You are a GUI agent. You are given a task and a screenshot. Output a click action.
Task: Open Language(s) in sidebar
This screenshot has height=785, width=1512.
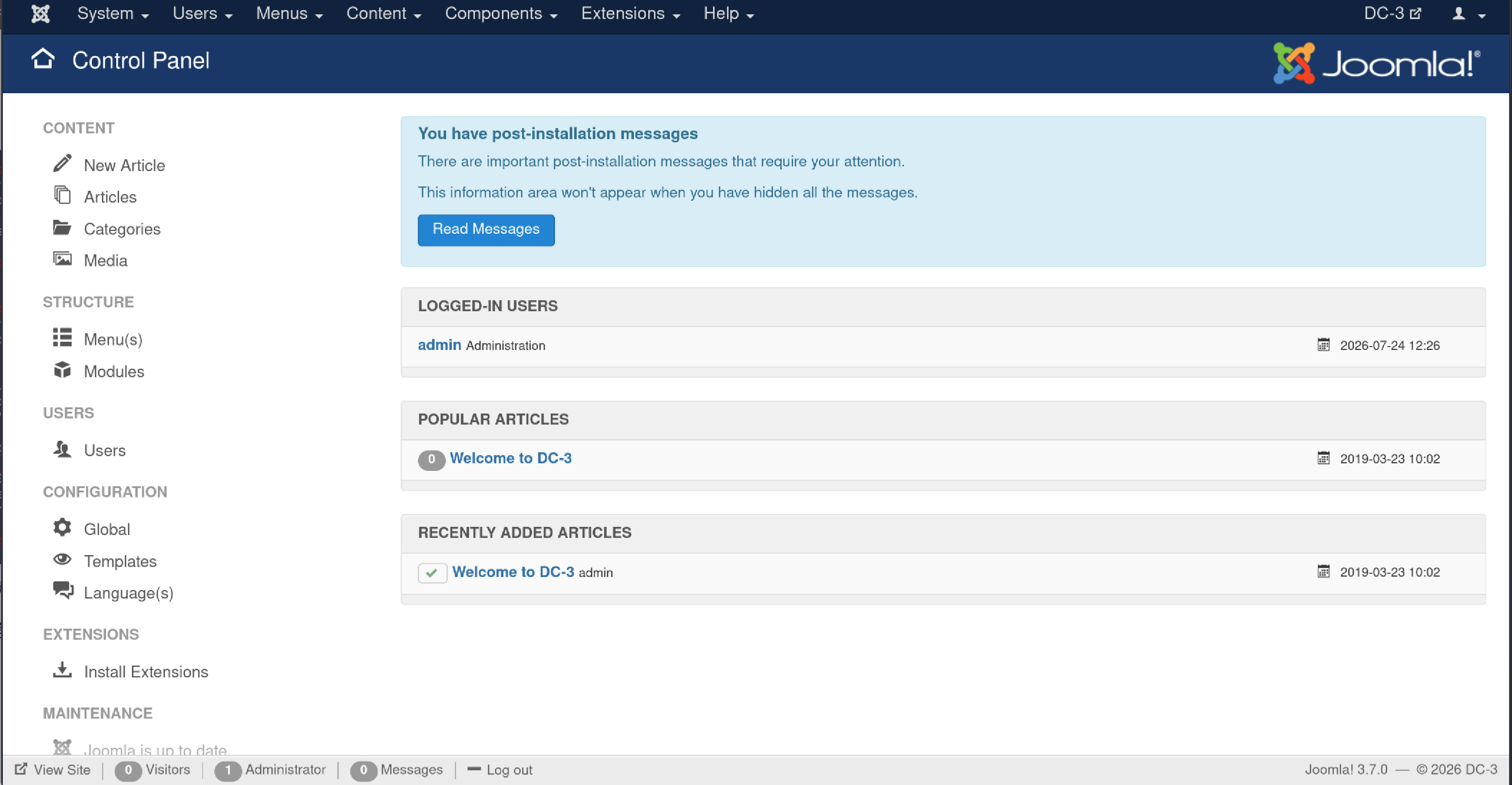point(129,593)
